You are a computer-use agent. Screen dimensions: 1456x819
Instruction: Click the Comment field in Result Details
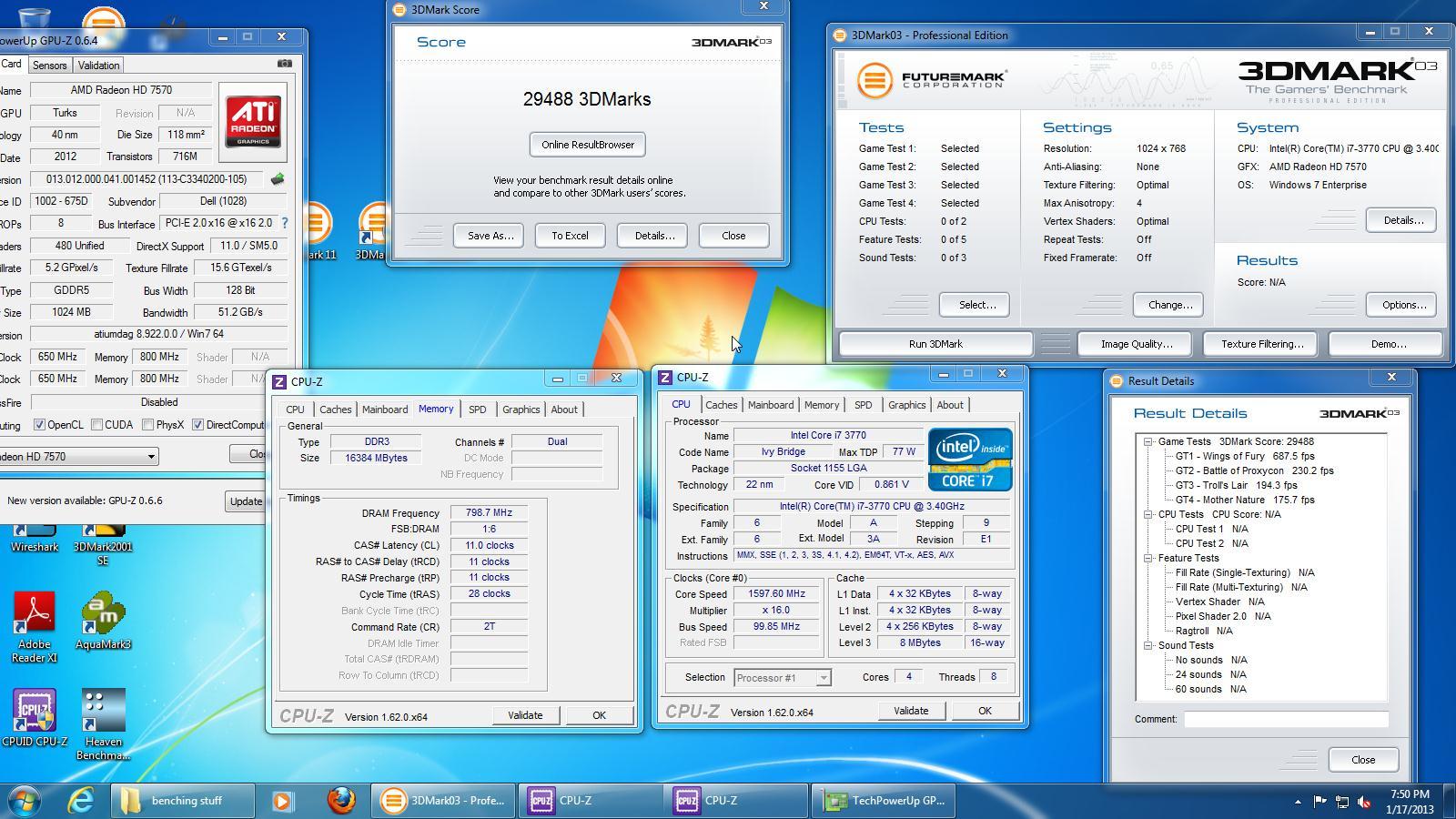coord(1286,719)
